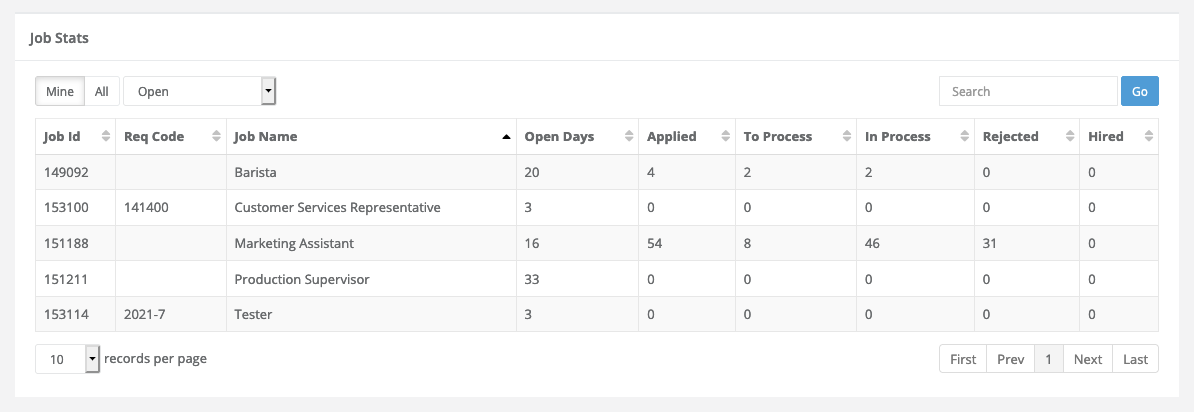Click Job Name ascending sort arrow
The width and height of the screenshot is (1194, 412).
pos(506,137)
